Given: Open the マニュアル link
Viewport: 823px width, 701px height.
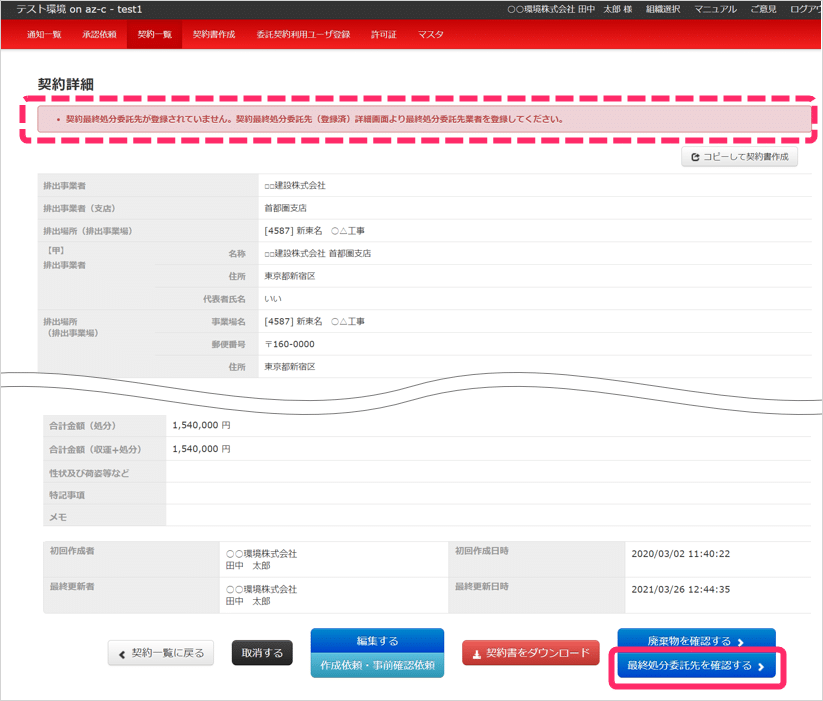Looking at the screenshot, I should point(715,9).
